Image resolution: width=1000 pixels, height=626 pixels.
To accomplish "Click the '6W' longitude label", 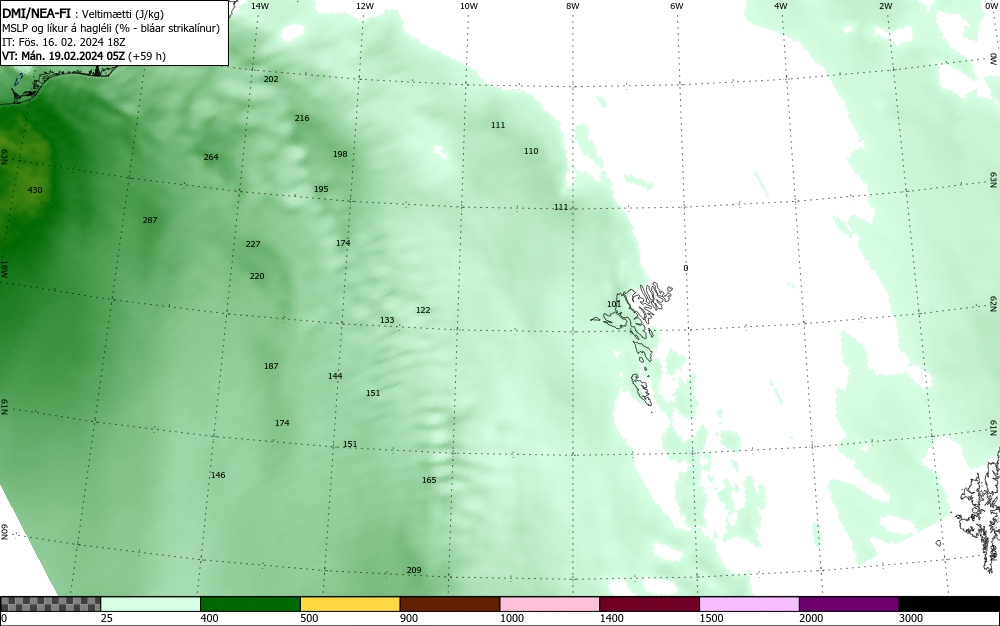I will coord(677,6).
